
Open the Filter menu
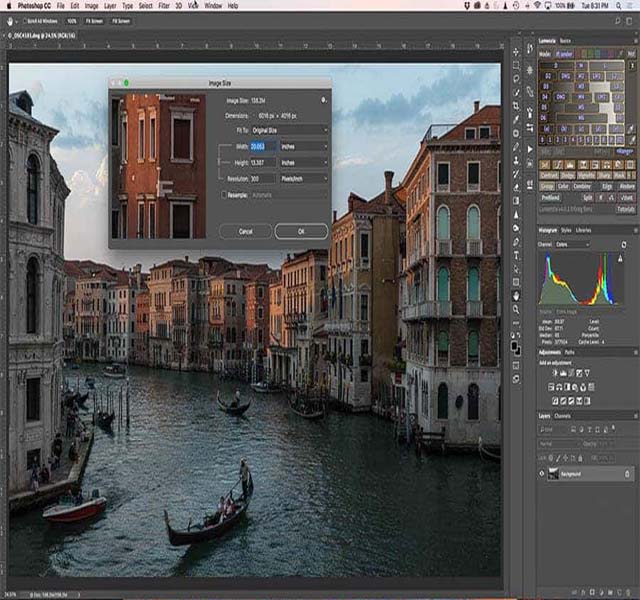click(164, 5)
